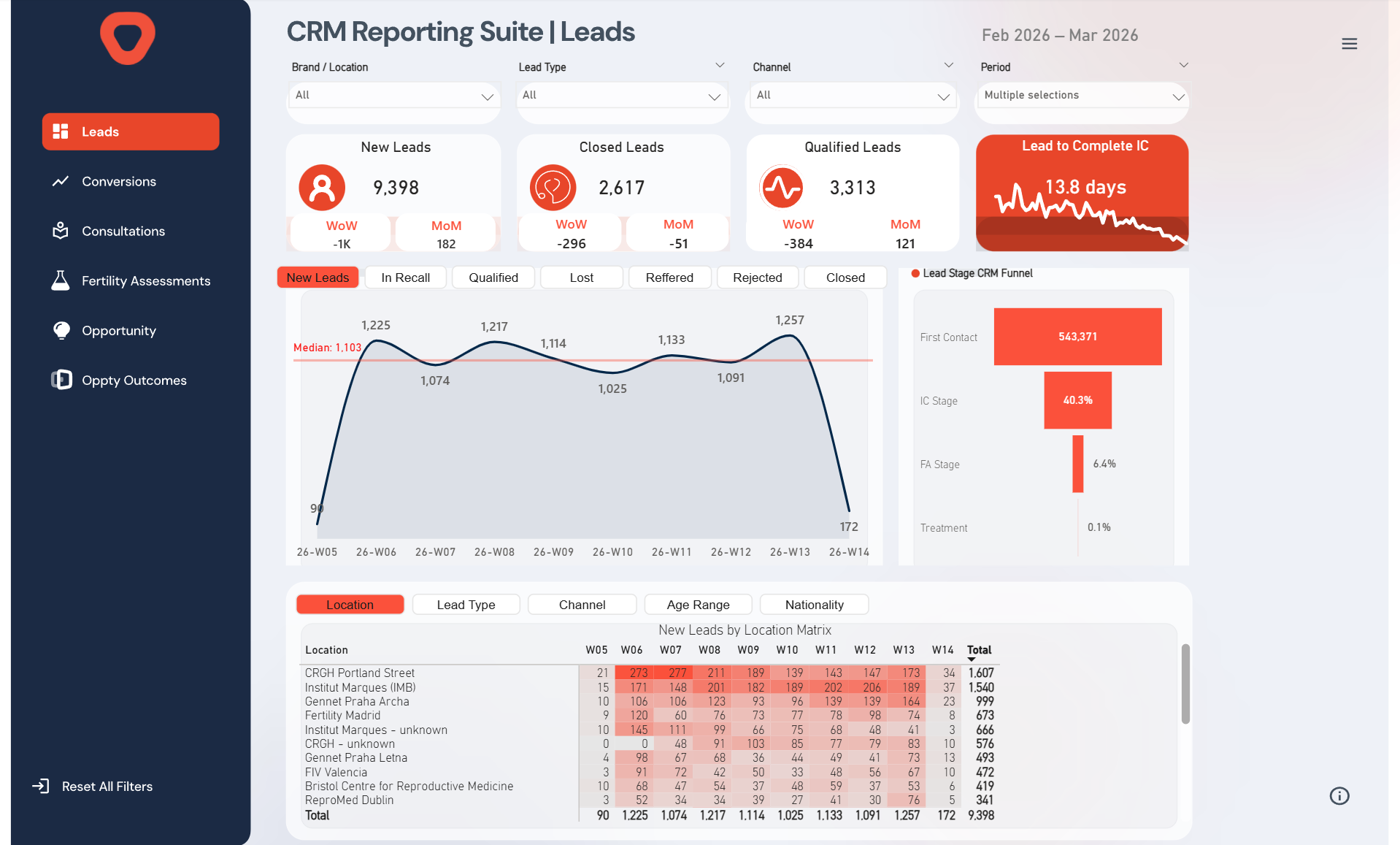The width and height of the screenshot is (1400, 845).
Task: Click Reset All Filters
Action: tap(107, 786)
